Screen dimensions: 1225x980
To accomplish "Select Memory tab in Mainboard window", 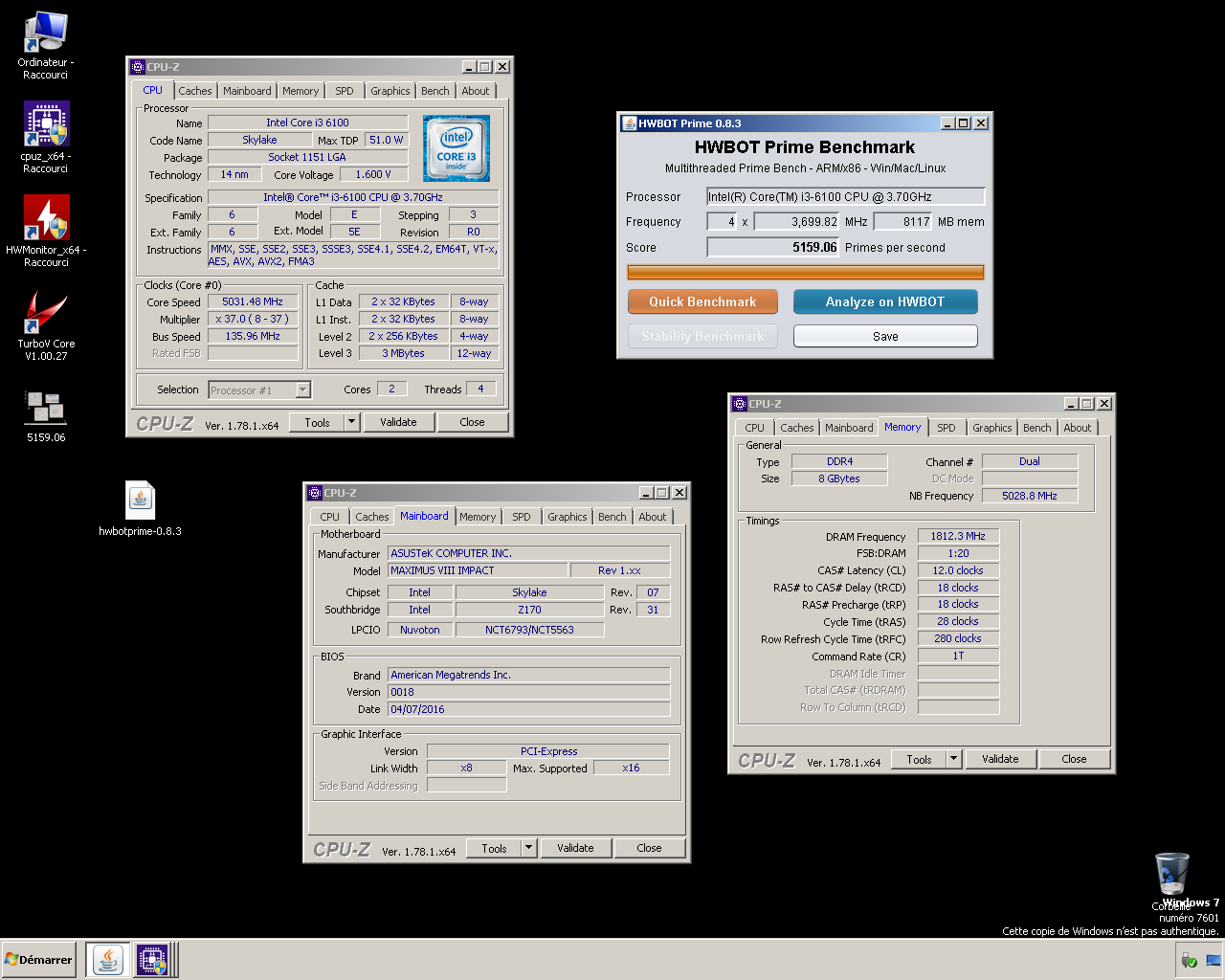I will tap(478, 517).
